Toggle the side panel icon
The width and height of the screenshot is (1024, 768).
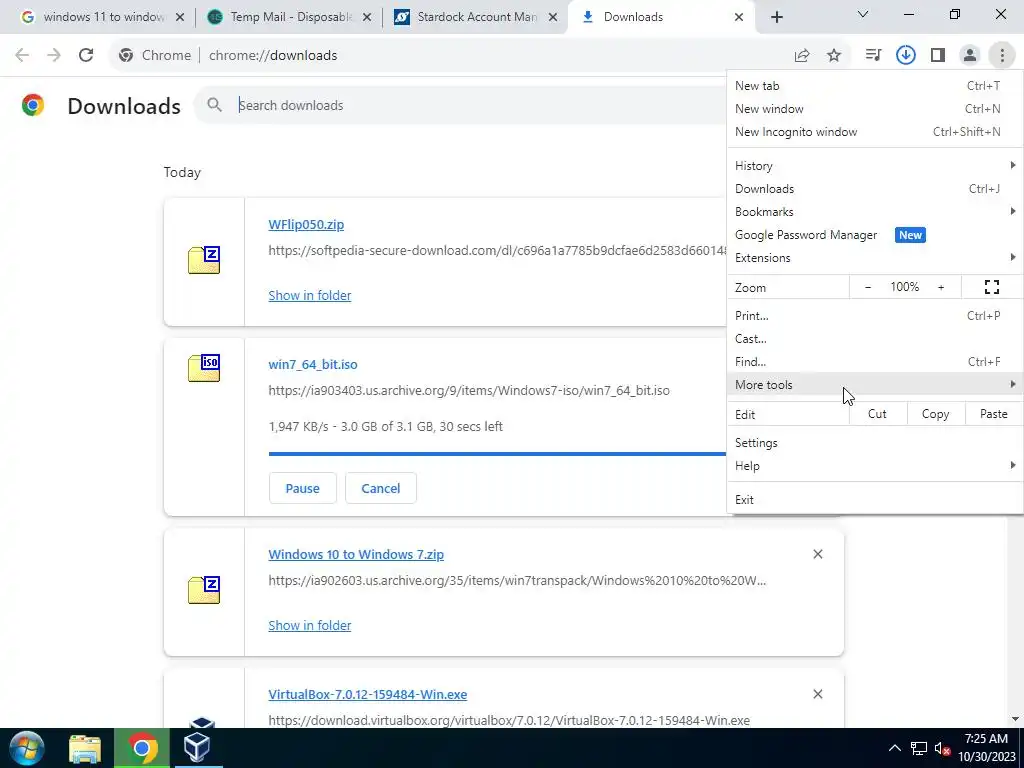tap(938, 56)
